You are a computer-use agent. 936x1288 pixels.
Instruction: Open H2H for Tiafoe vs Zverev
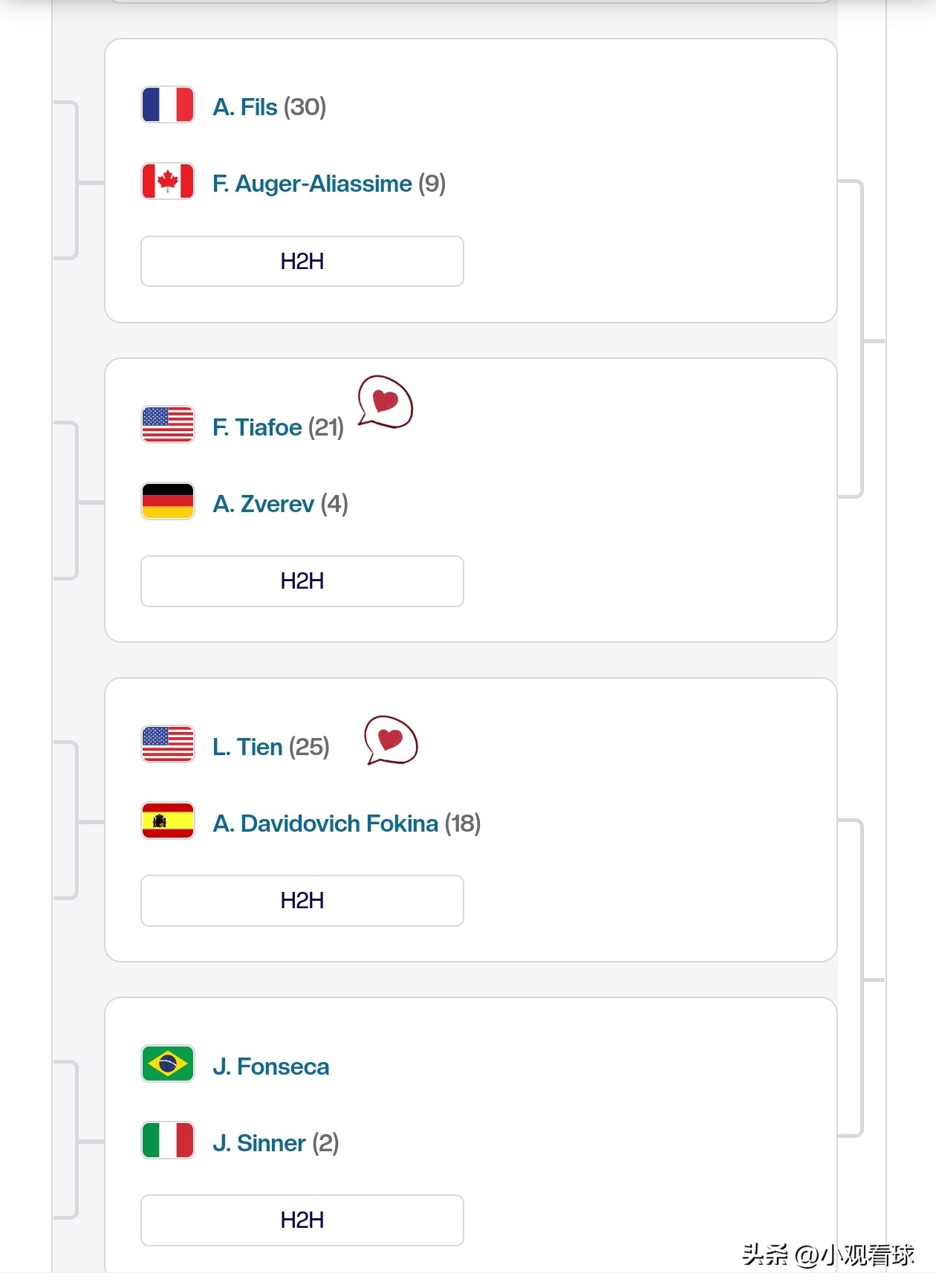tap(302, 581)
